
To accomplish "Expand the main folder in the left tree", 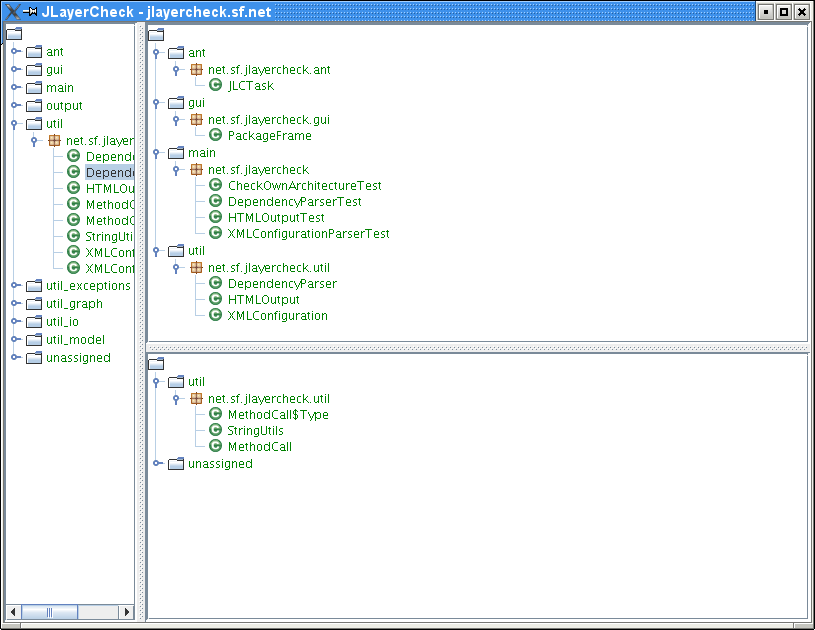I will (15, 87).
